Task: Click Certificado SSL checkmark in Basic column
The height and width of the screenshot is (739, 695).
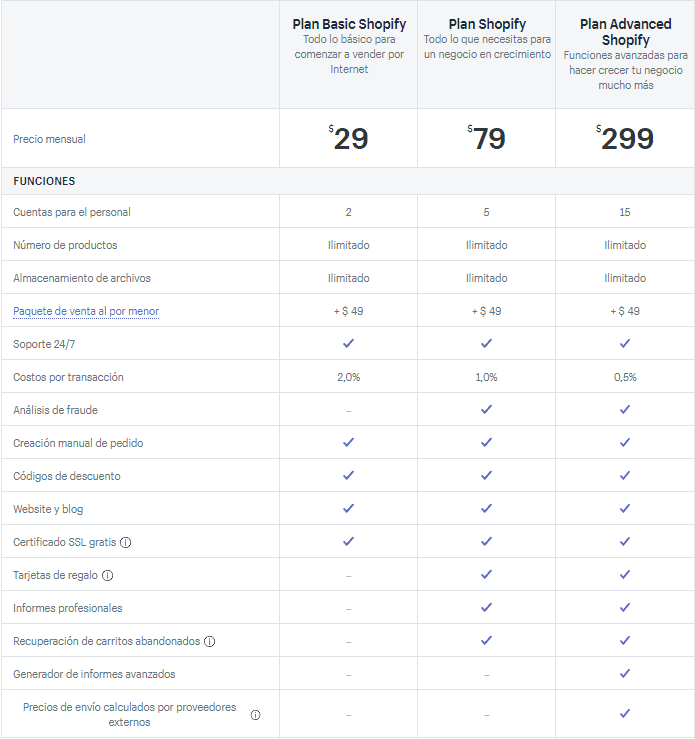Action: click(348, 542)
